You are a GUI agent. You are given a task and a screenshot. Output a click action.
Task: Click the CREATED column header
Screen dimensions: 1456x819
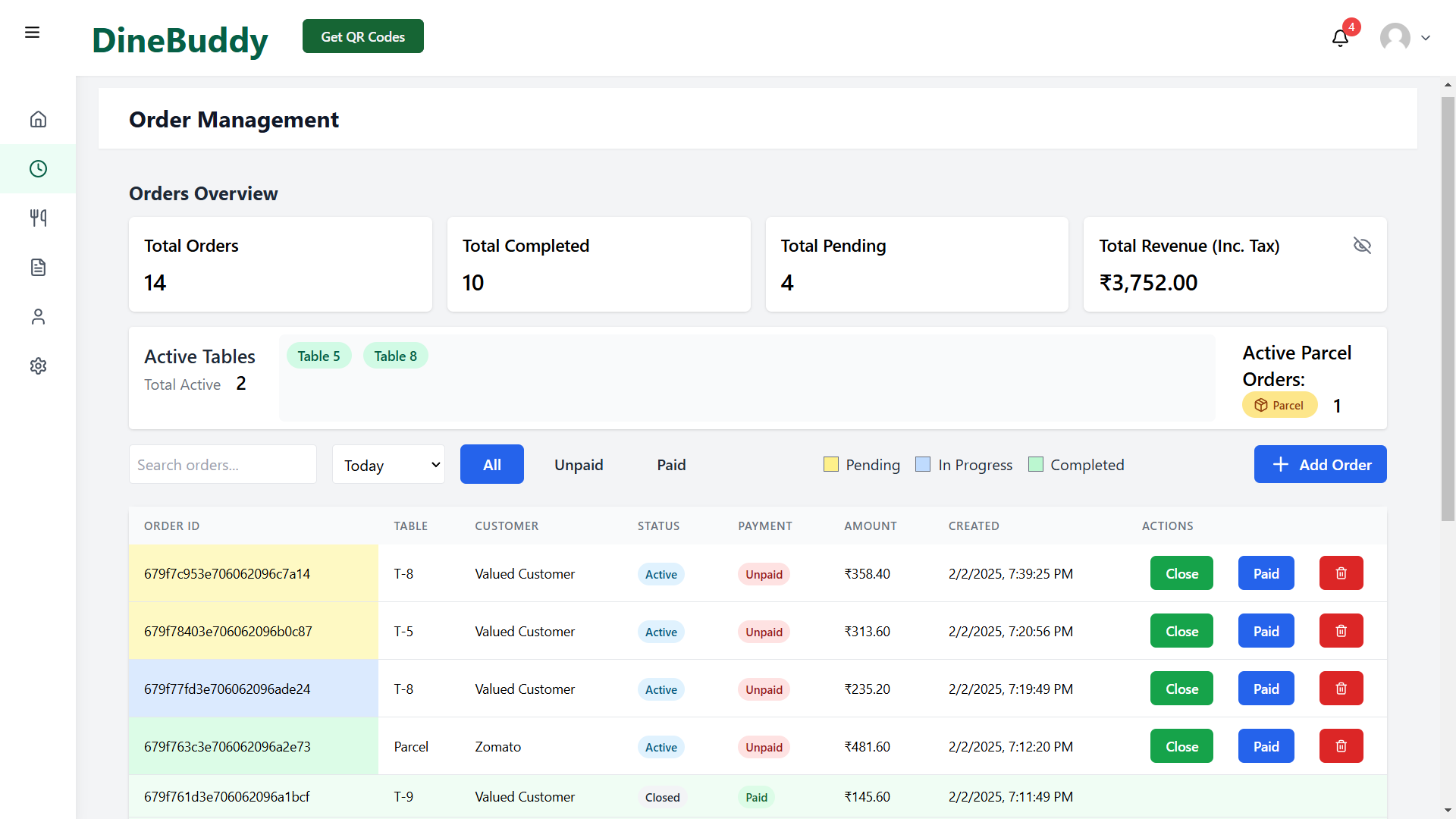(974, 526)
